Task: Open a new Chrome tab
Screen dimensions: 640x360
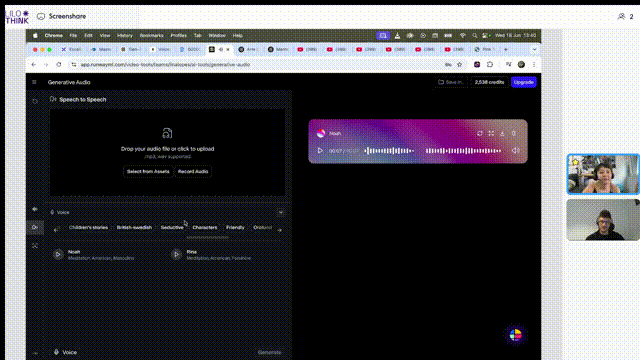Action: [506, 49]
